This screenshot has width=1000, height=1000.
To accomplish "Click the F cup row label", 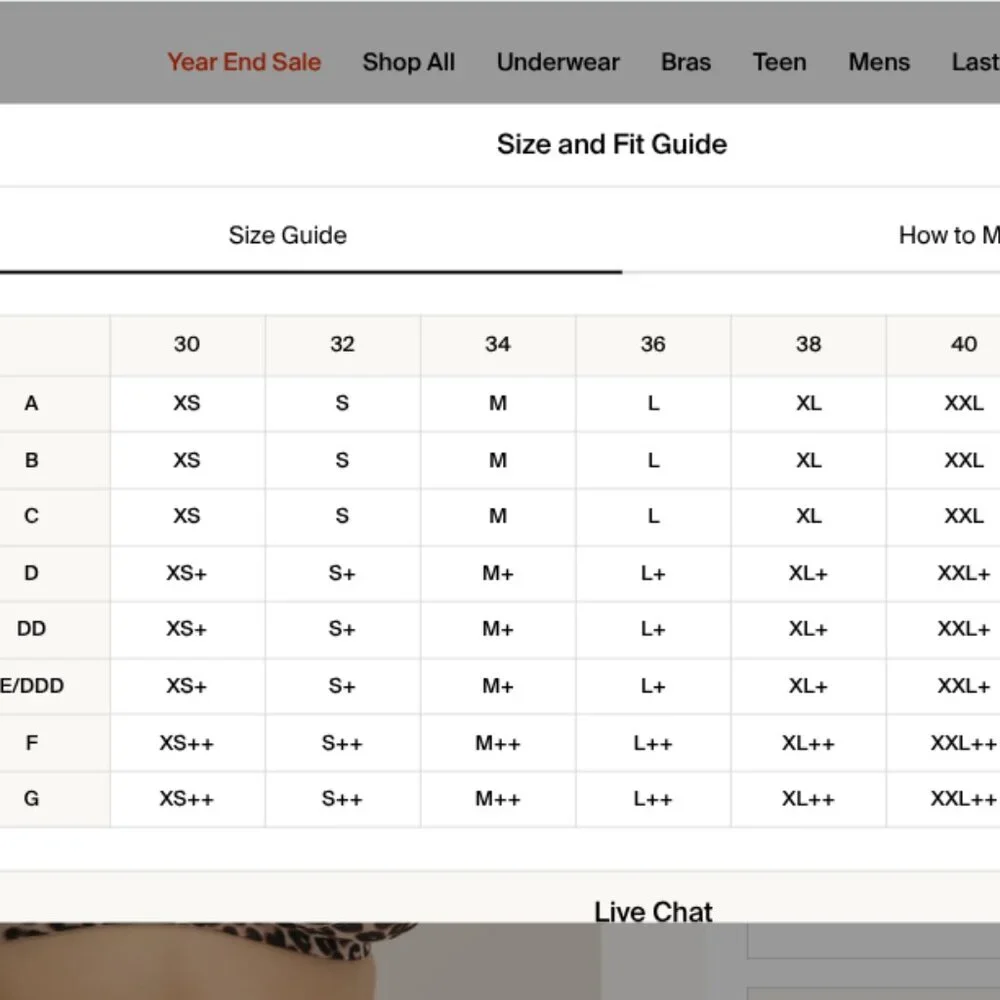I will (31, 743).
